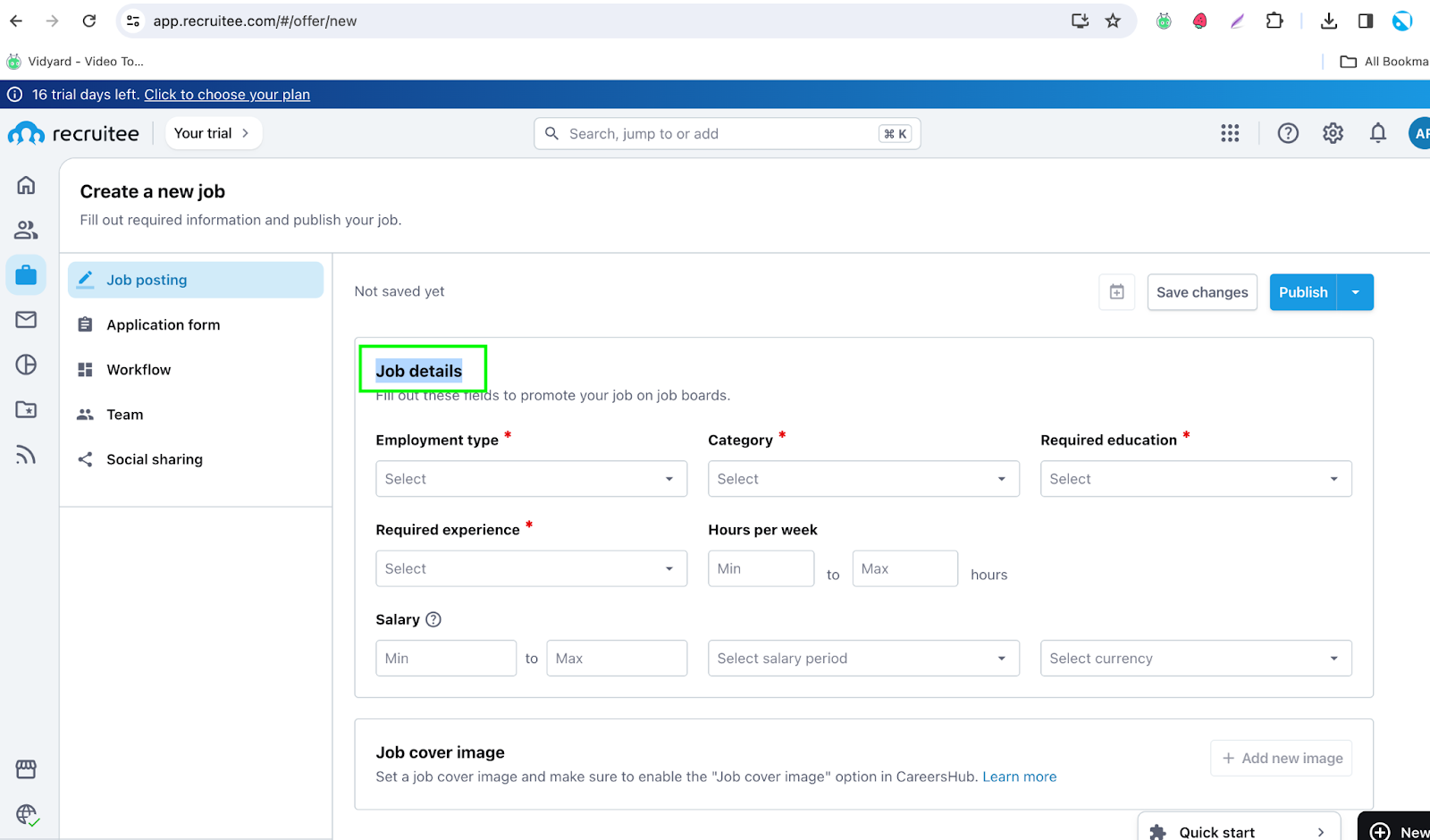Click the calendar schedule icon near Save changes
The height and width of the screenshot is (840, 1430).
[1116, 292]
